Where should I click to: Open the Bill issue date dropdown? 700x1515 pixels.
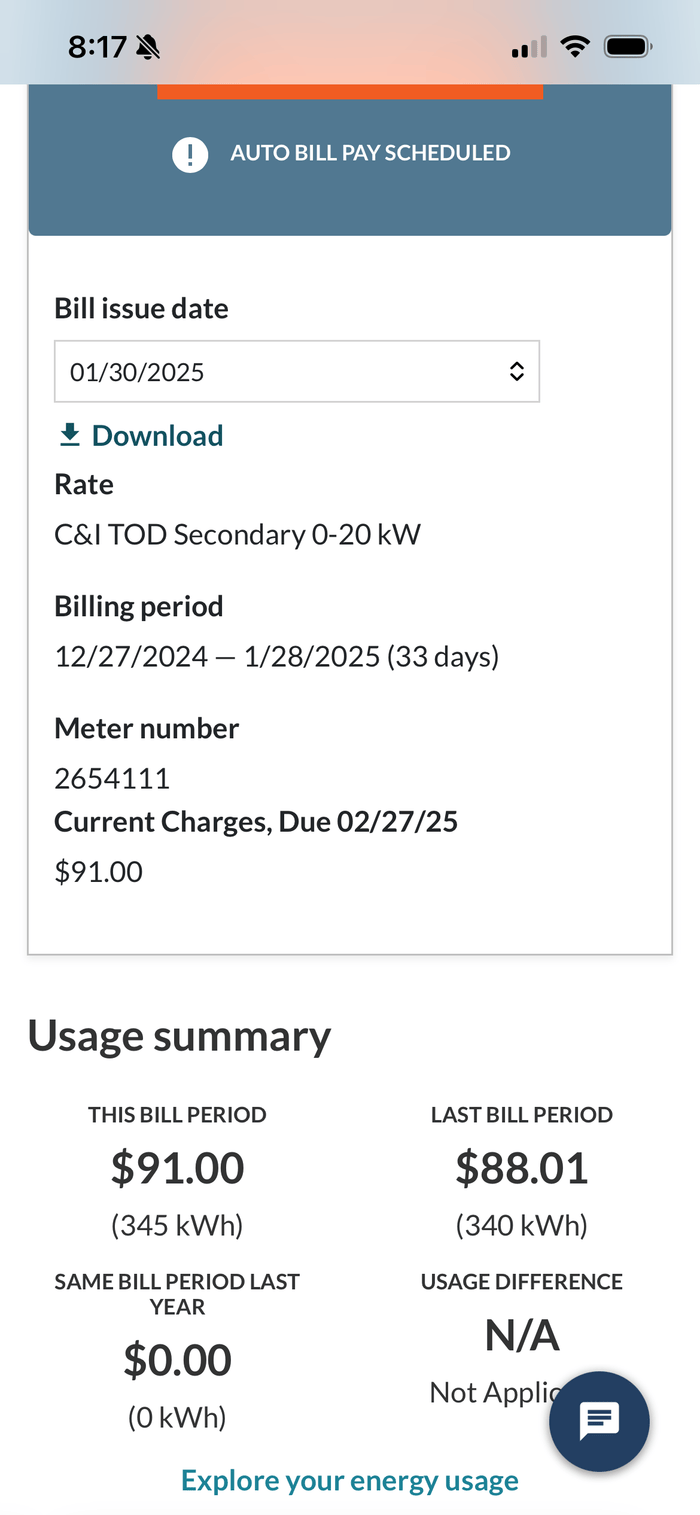coord(296,372)
